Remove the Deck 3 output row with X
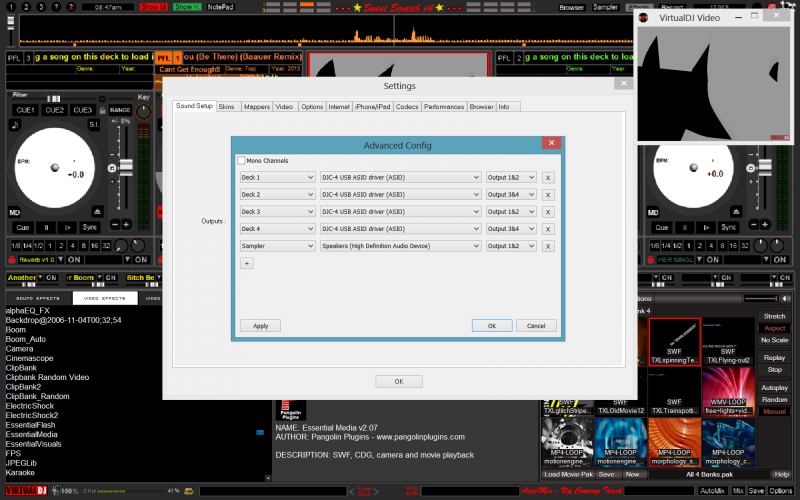This screenshot has height=500, width=800. pyautogui.click(x=548, y=212)
